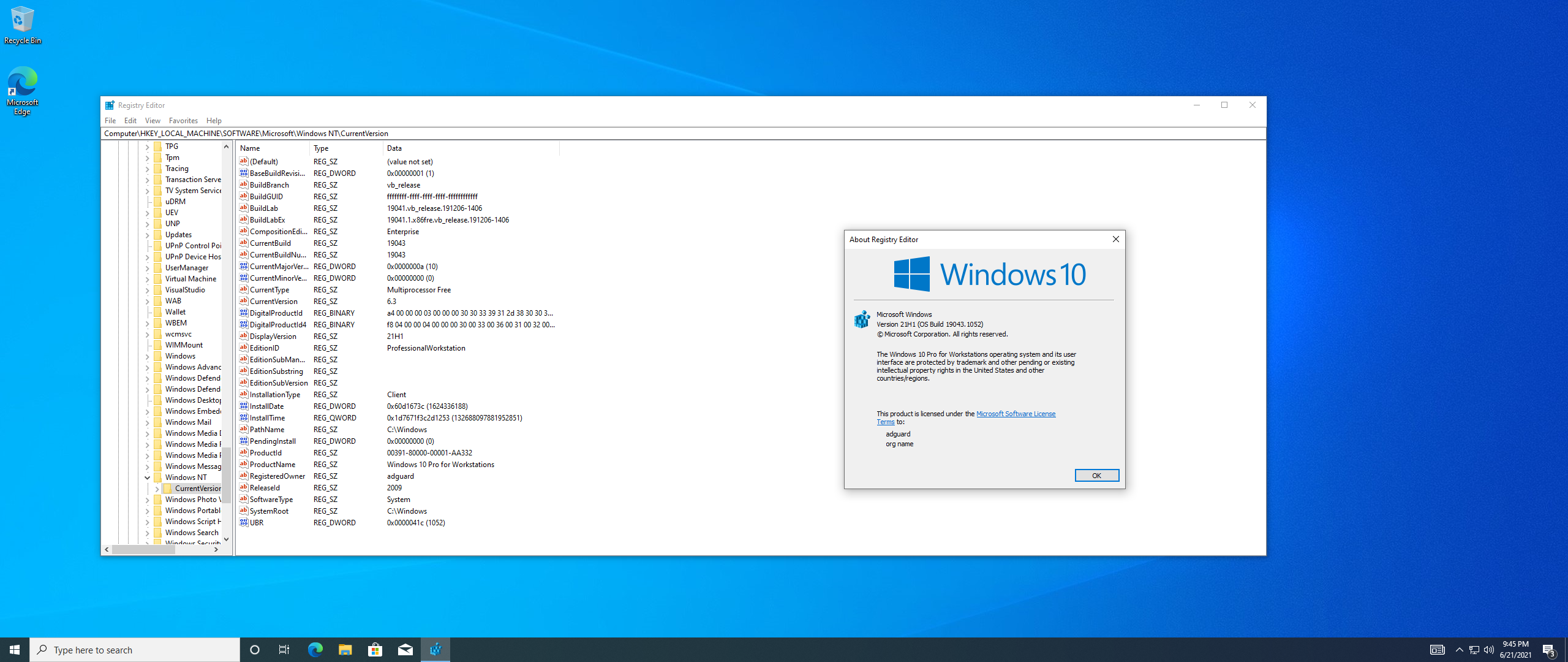Image resolution: width=1568 pixels, height=662 pixels.
Task: Expand the WBEM tree key
Action: tap(148, 323)
